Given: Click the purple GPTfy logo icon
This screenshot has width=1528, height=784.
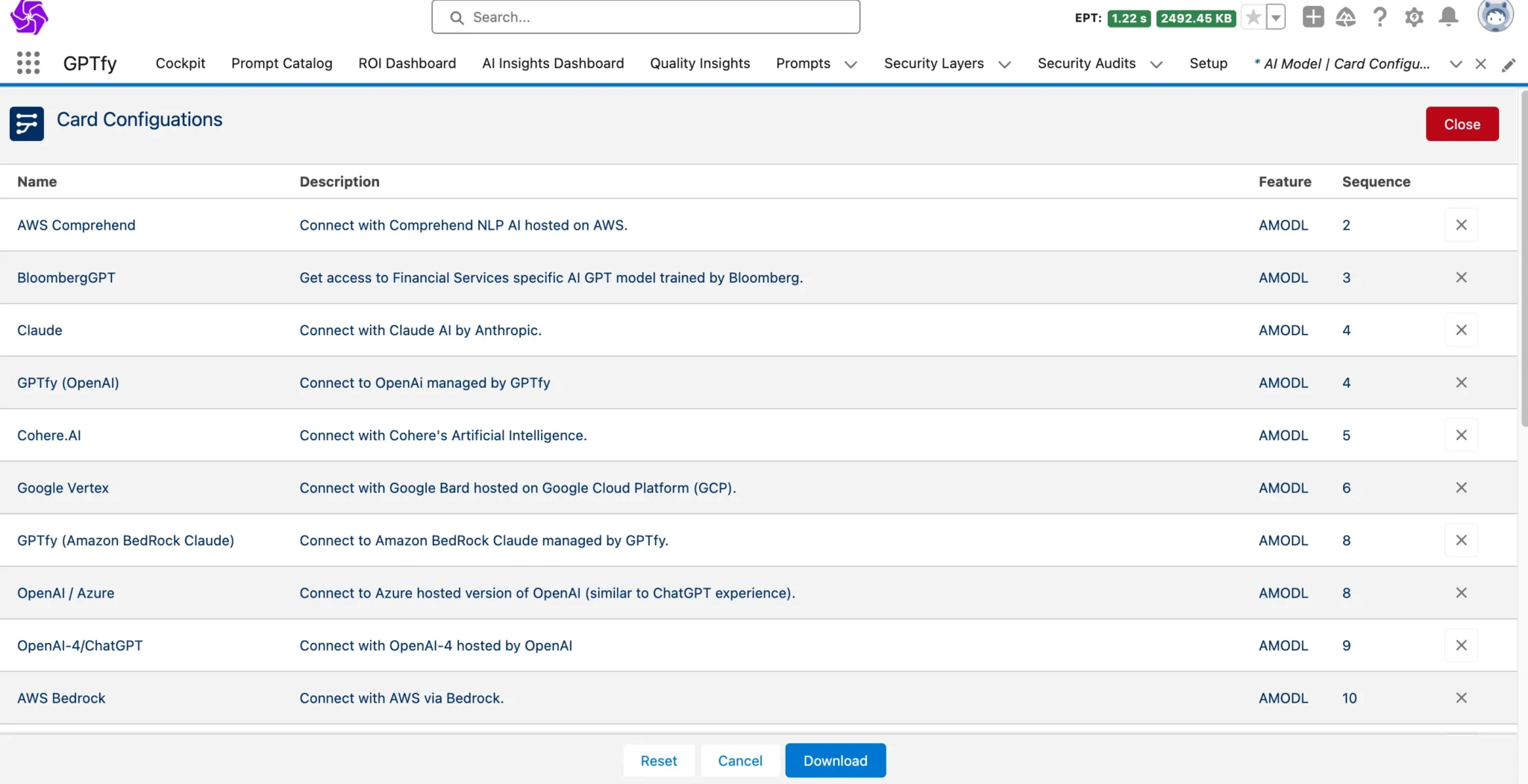Looking at the screenshot, I should pyautogui.click(x=29, y=17).
